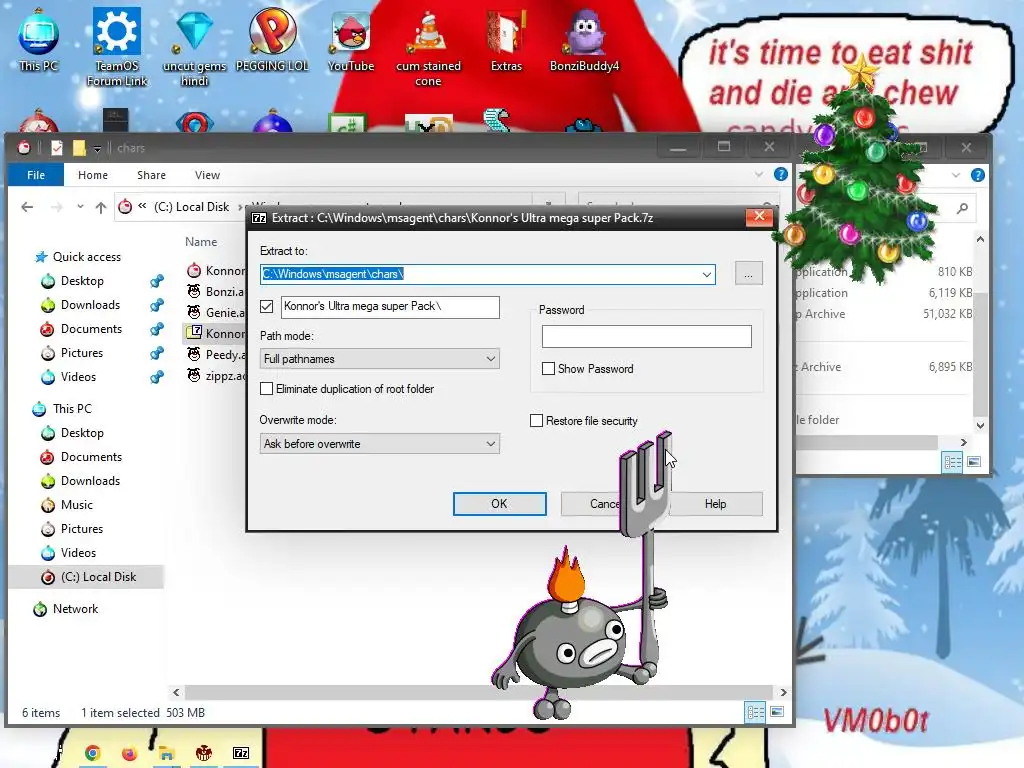Click help icon in rear window
This screenshot has width=1024, height=768.
coord(978,174)
